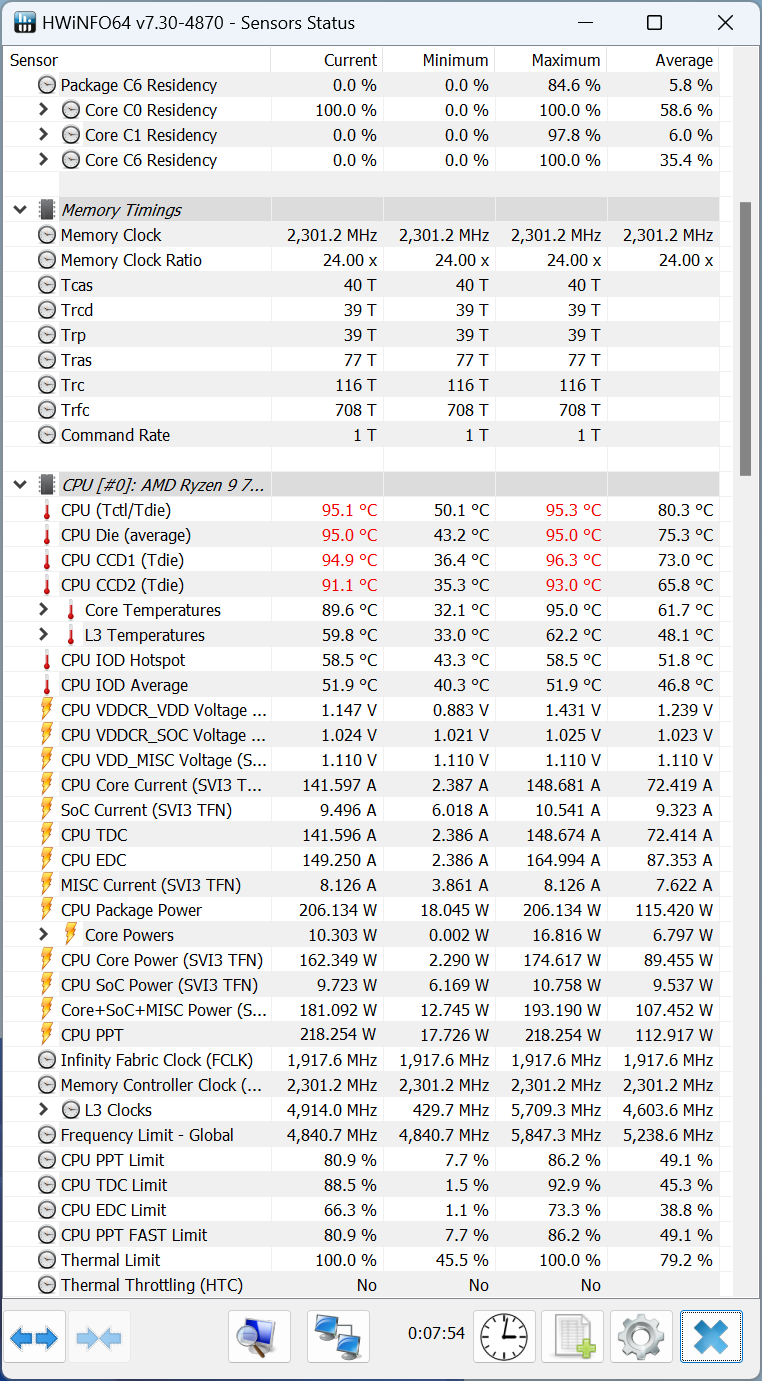The height and width of the screenshot is (1381, 762).
Task: Select the Thermal Throttling (HTC) row
Action: coord(151,1285)
